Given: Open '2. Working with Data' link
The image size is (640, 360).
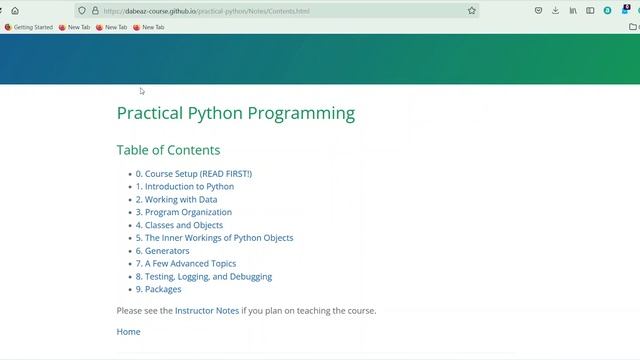Looking at the screenshot, I should click(176, 200).
